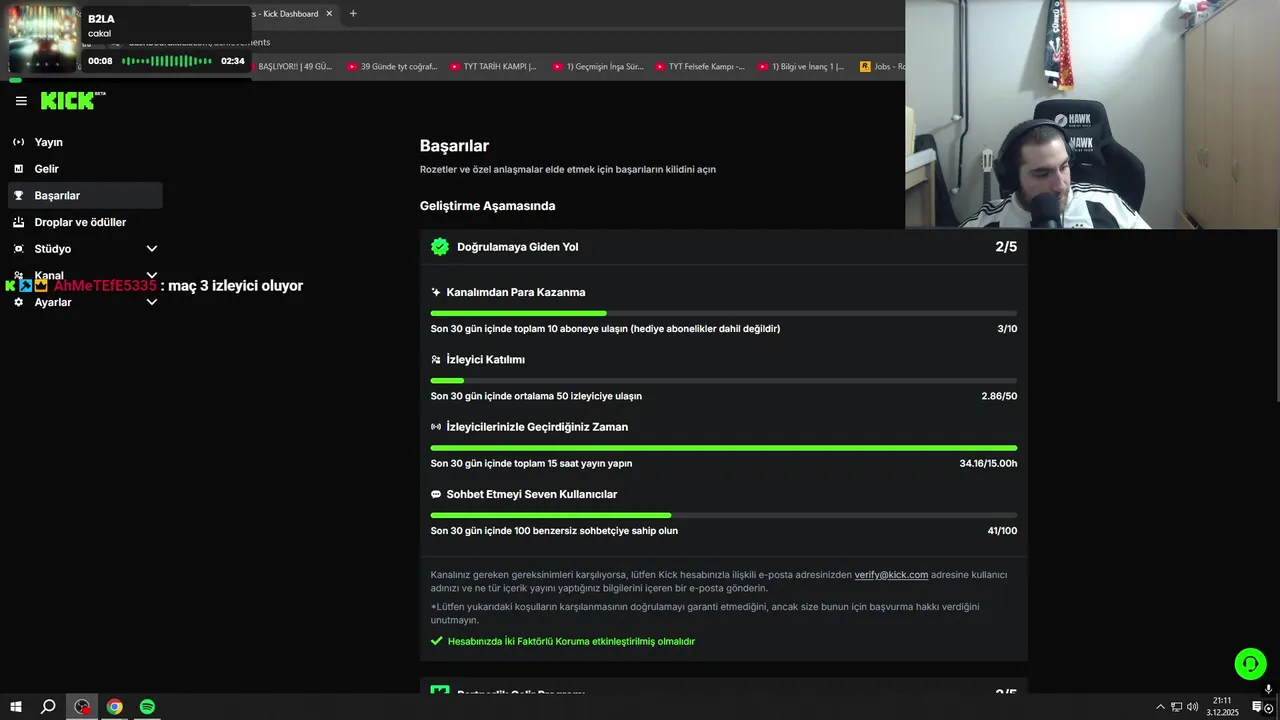Click the microphone icon in system tray
This screenshot has width=1280, height=720.
coord(1269,690)
